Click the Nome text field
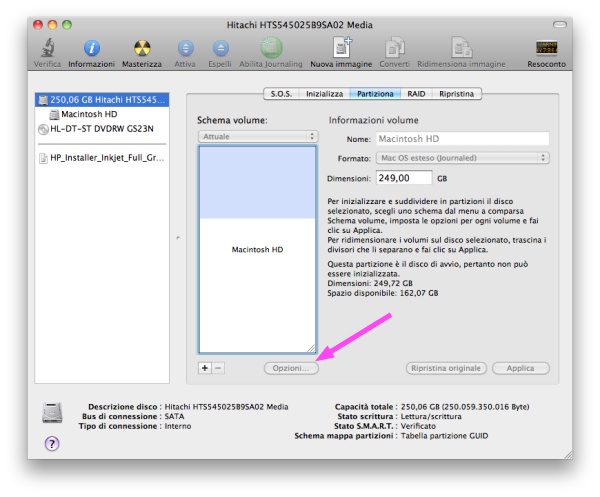 (x=463, y=139)
